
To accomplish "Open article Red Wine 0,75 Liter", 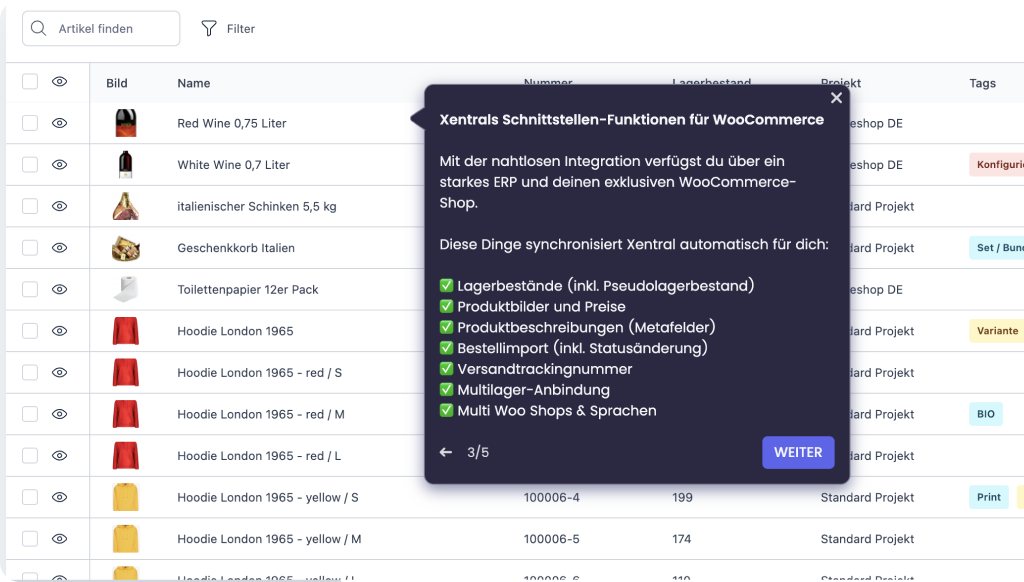I will (232, 123).
